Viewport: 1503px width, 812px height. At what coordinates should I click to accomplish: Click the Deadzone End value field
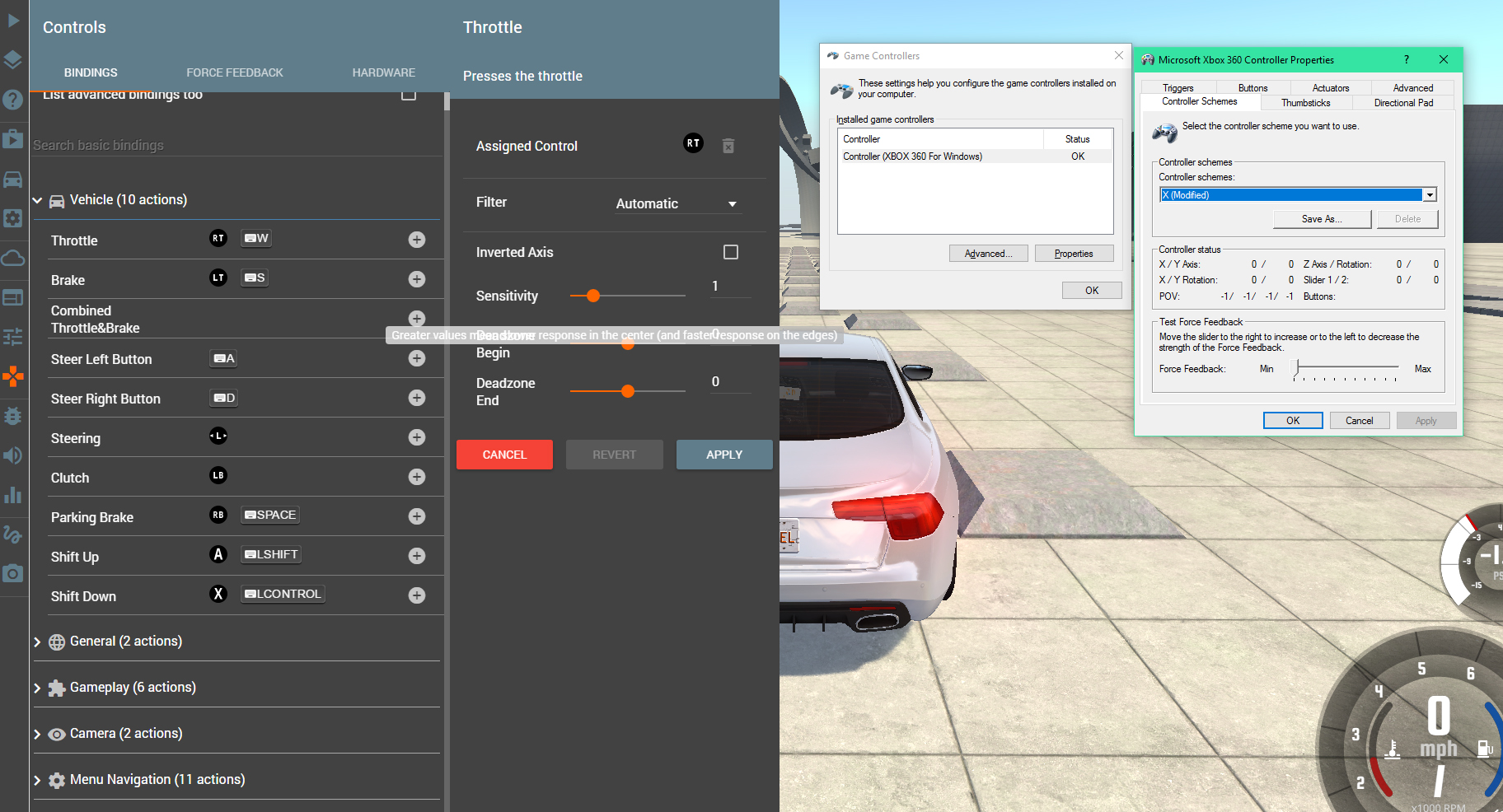(x=730, y=382)
